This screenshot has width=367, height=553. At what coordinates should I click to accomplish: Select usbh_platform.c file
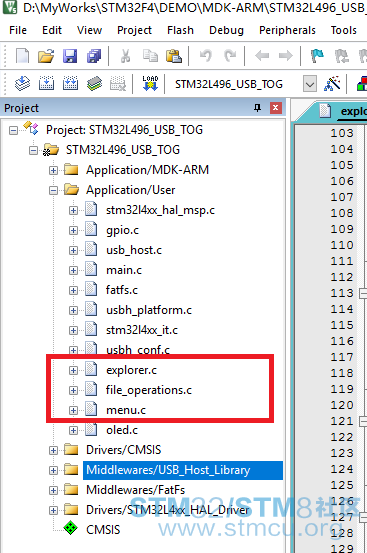[x=149, y=310]
